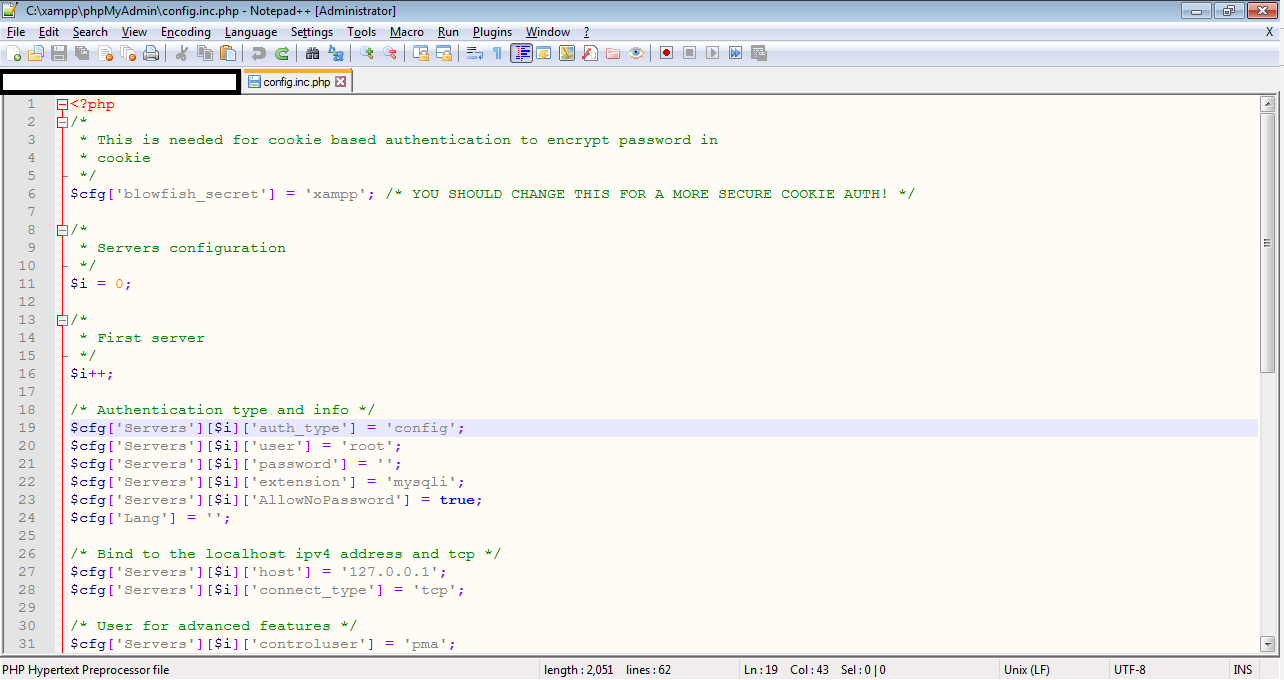The image size is (1284, 680).
Task: Toggle show all characters
Action: [x=498, y=53]
